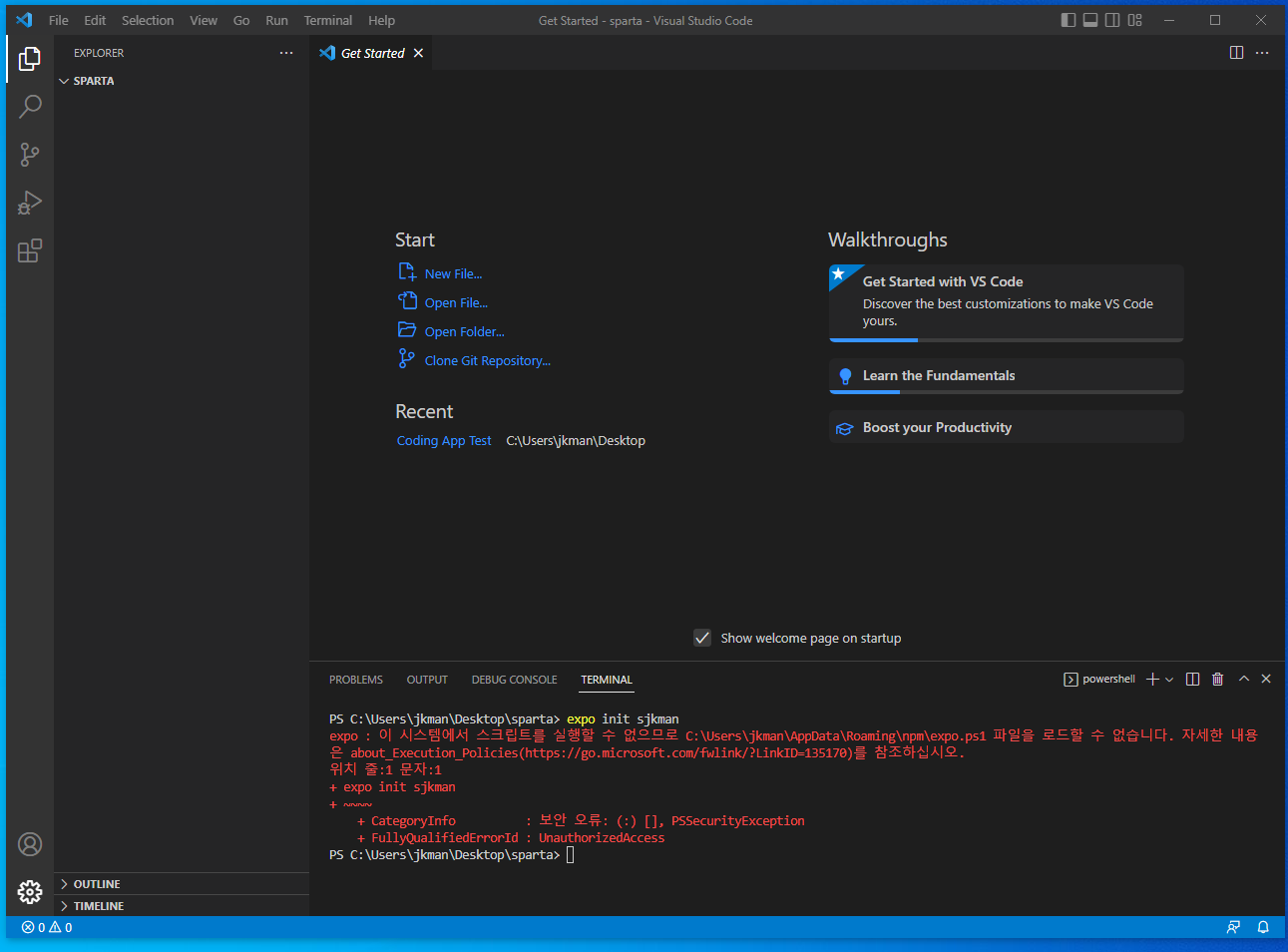Close the Get Started tab
Image resolution: width=1288 pixels, height=952 pixels.
418,53
